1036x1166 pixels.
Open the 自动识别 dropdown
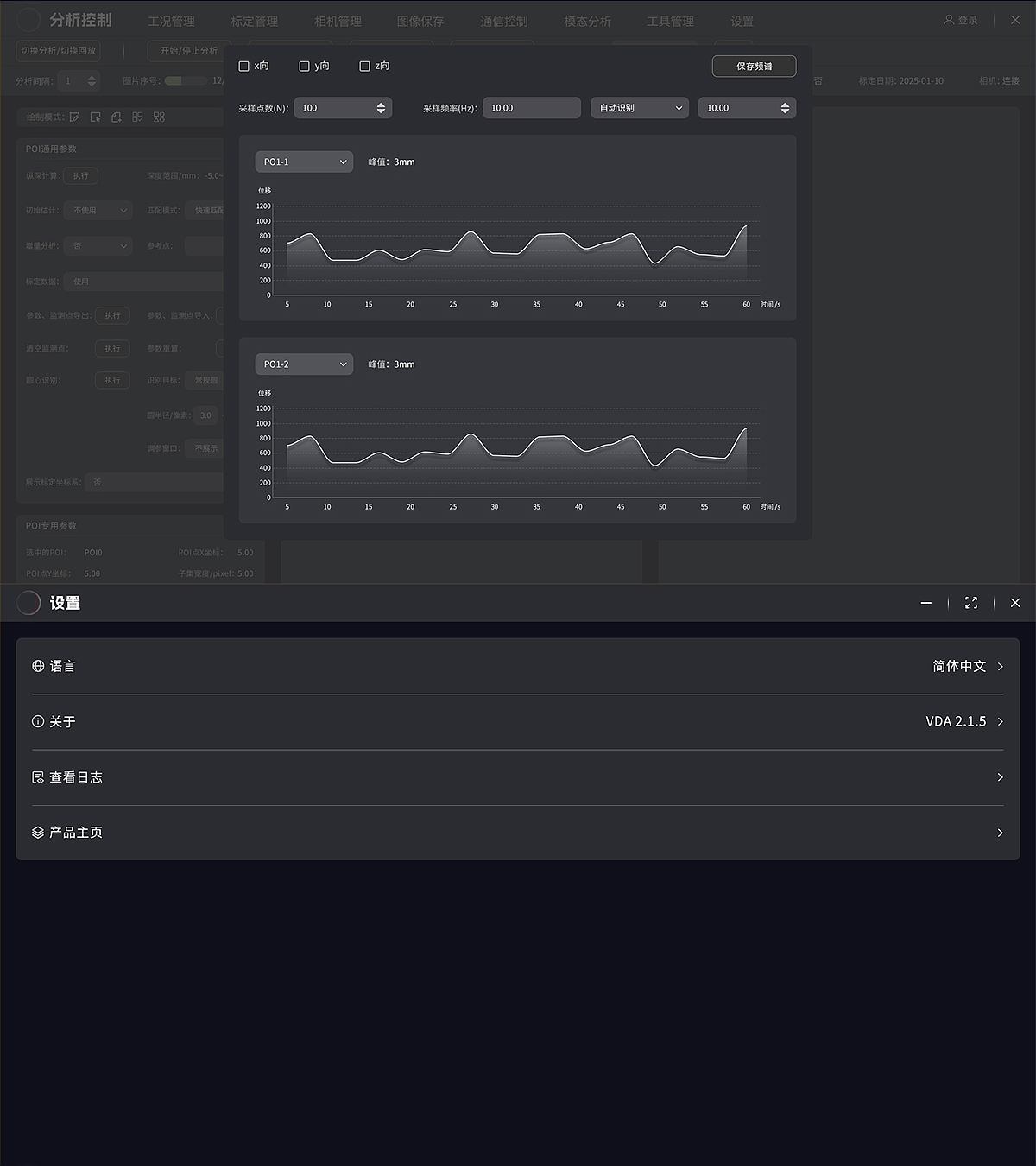[x=640, y=108]
